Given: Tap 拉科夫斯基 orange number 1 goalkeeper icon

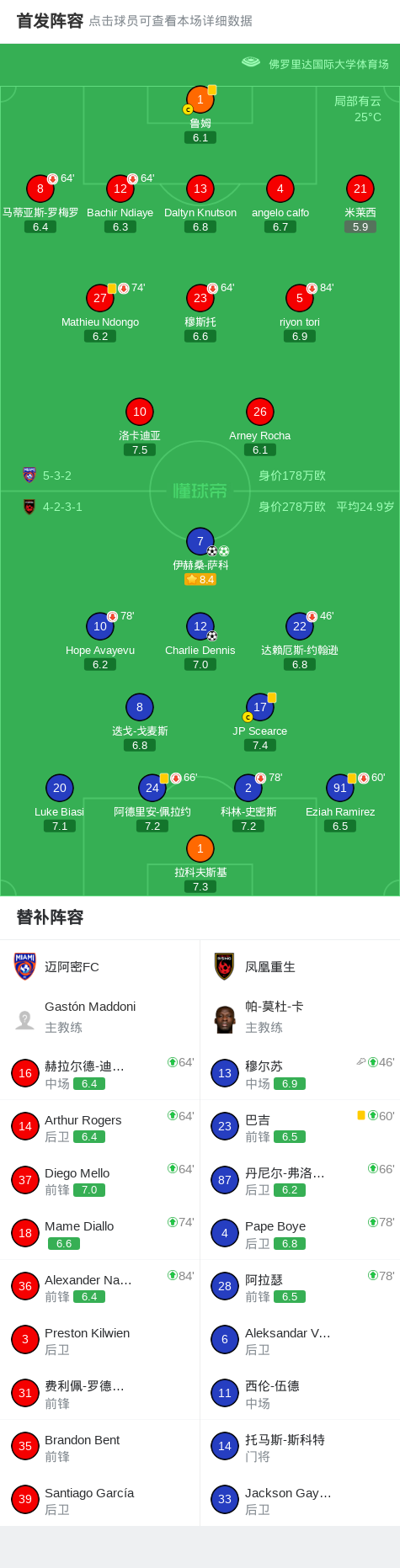Looking at the screenshot, I should (200, 848).
